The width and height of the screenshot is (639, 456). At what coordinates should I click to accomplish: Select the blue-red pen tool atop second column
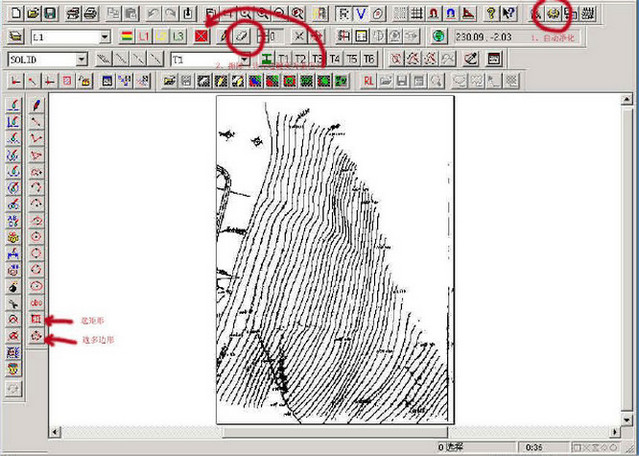37,105
